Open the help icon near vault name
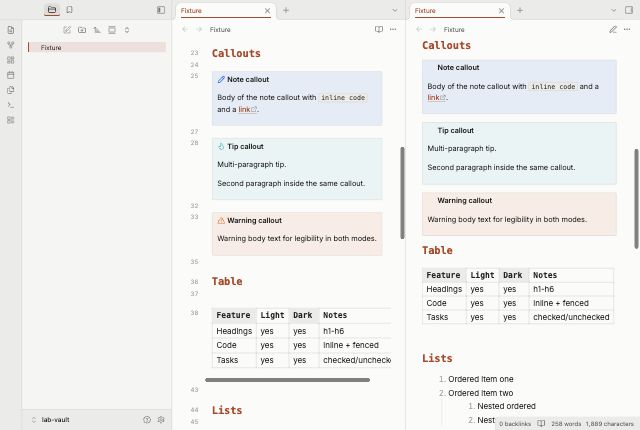640x430 pixels. (147, 419)
